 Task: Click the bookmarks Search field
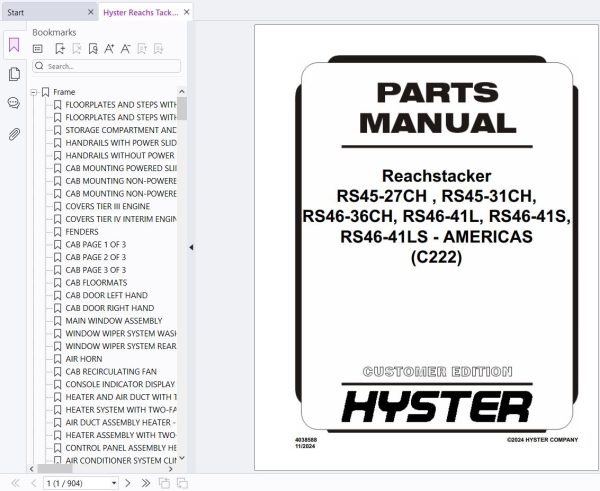click(107, 66)
